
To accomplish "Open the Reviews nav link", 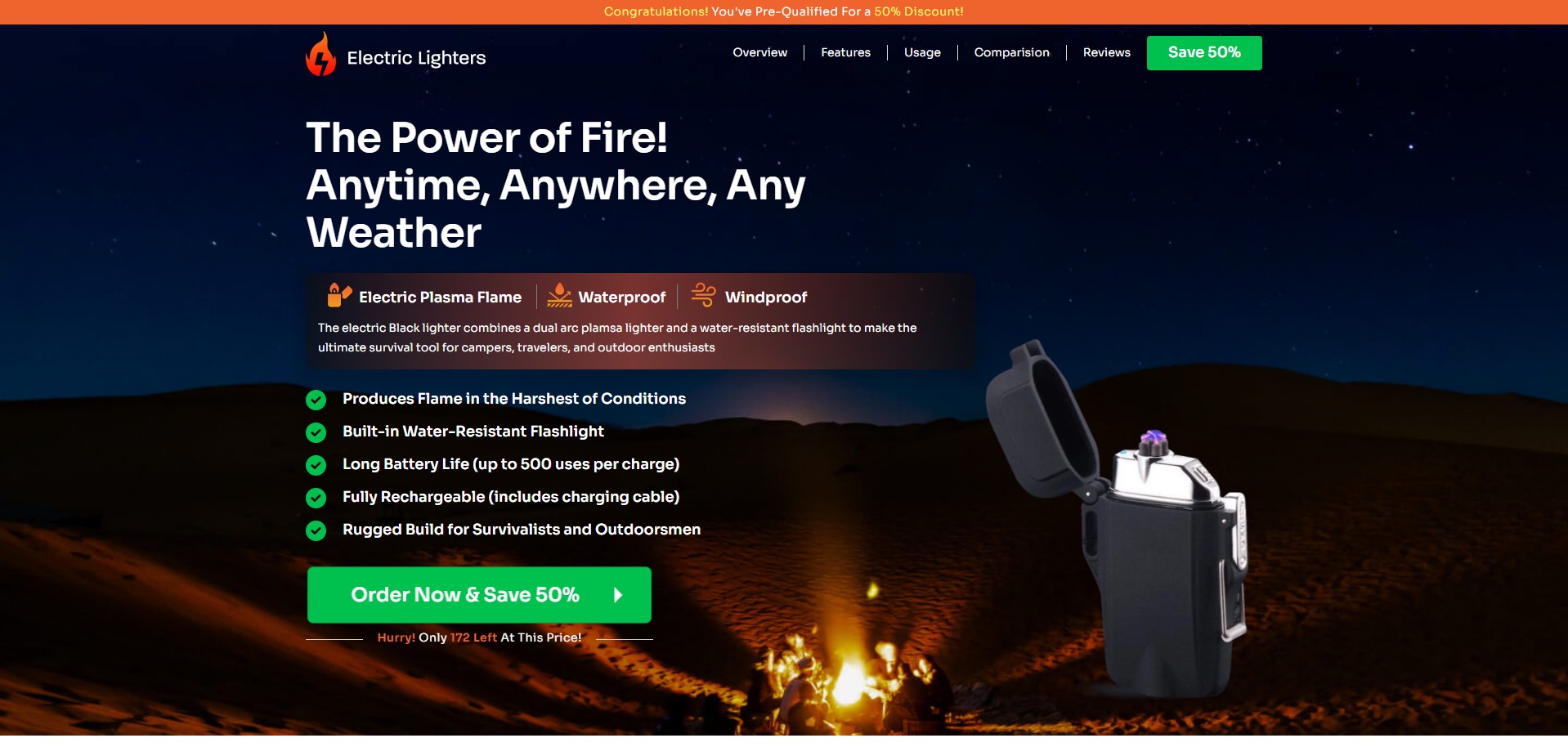I will tap(1106, 52).
